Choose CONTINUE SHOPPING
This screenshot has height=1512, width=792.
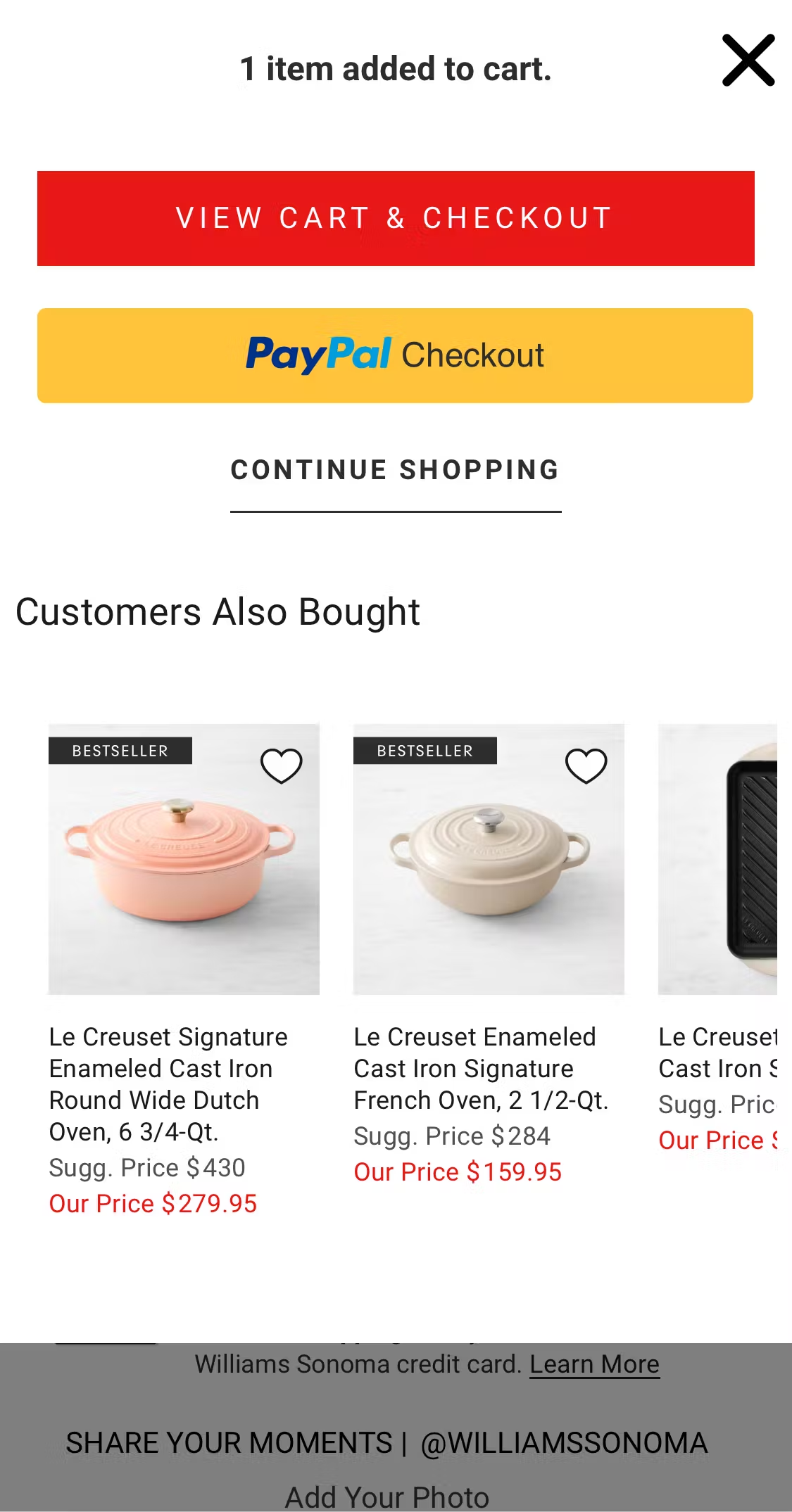[394, 470]
